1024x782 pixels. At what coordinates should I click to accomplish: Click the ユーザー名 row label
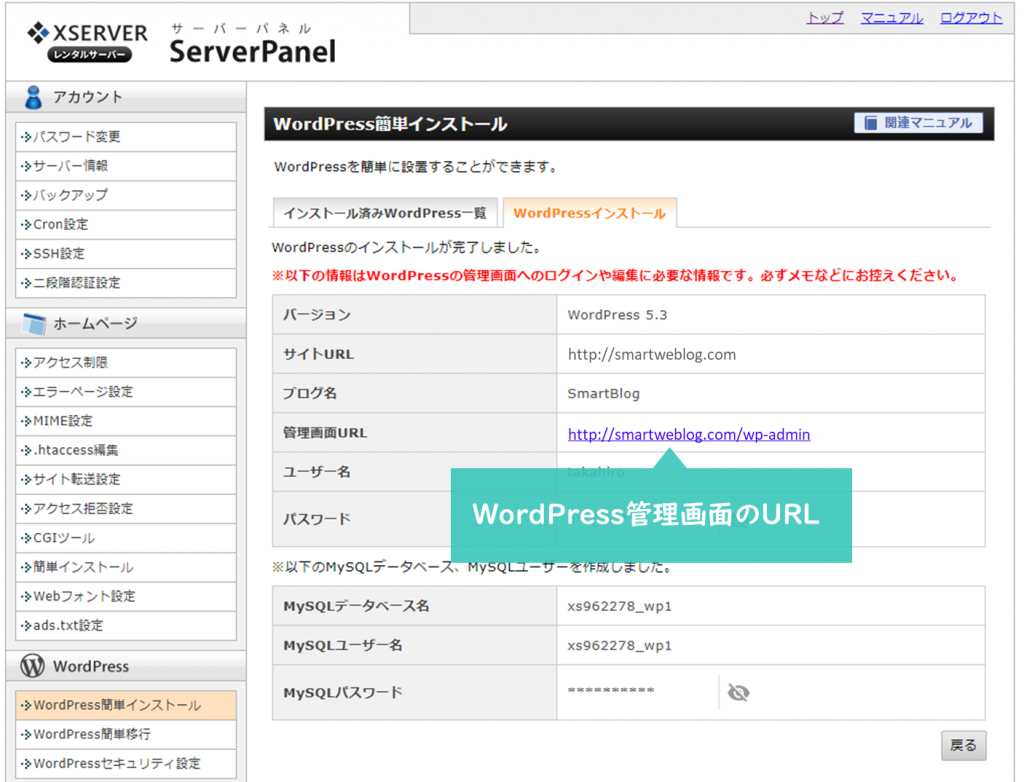coord(317,472)
